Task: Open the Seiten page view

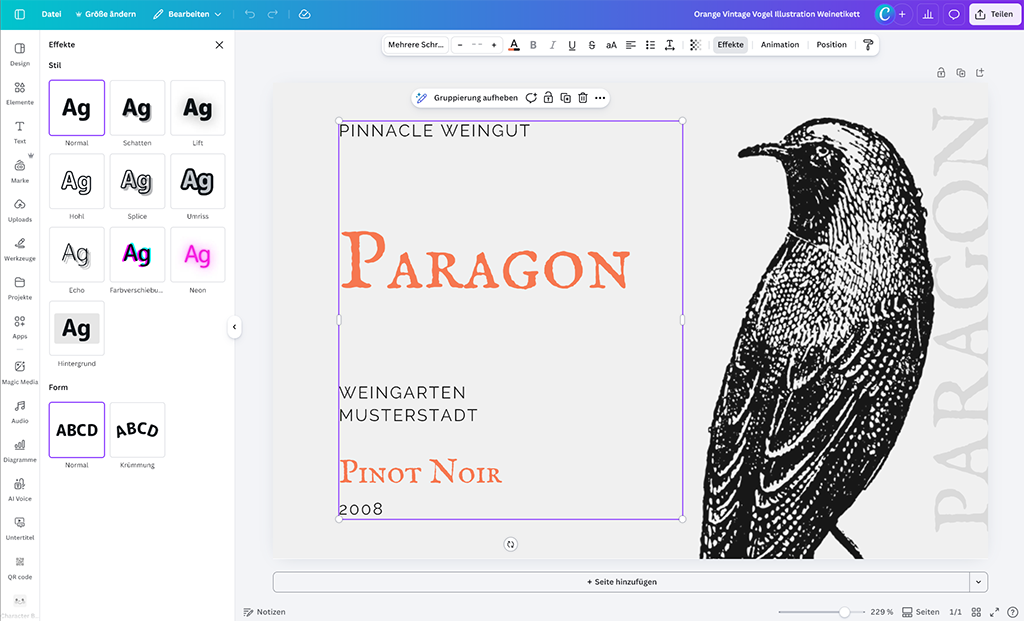Action: (921, 612)
